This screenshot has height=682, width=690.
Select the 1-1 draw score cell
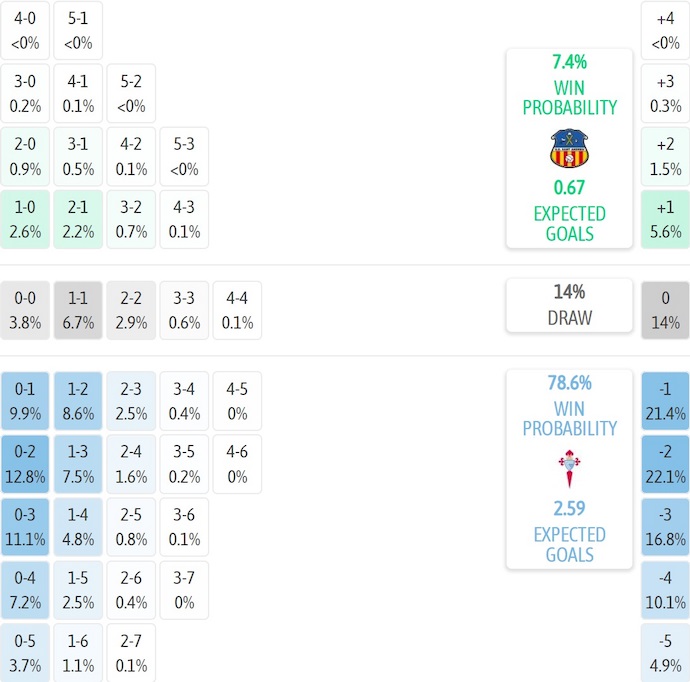(78, 310)
